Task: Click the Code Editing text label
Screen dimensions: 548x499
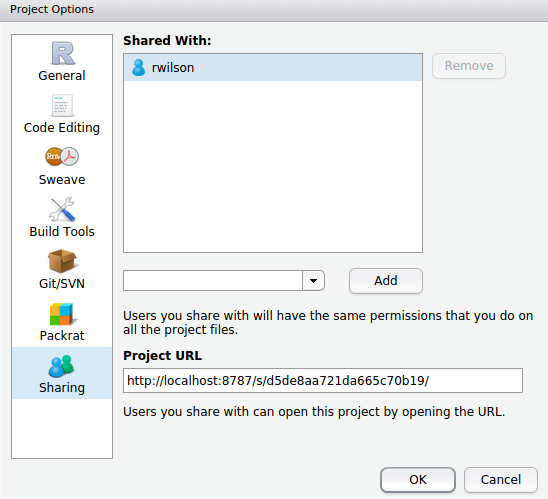Action: (62, 128)
